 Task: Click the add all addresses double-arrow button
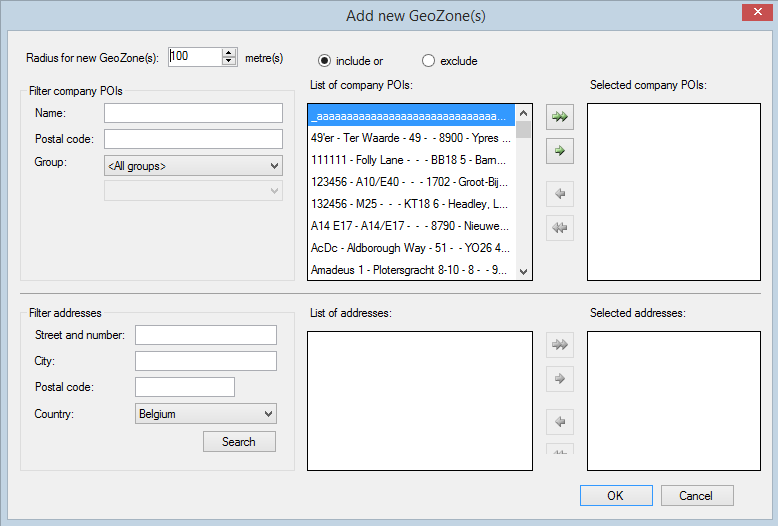click(560, 345)
